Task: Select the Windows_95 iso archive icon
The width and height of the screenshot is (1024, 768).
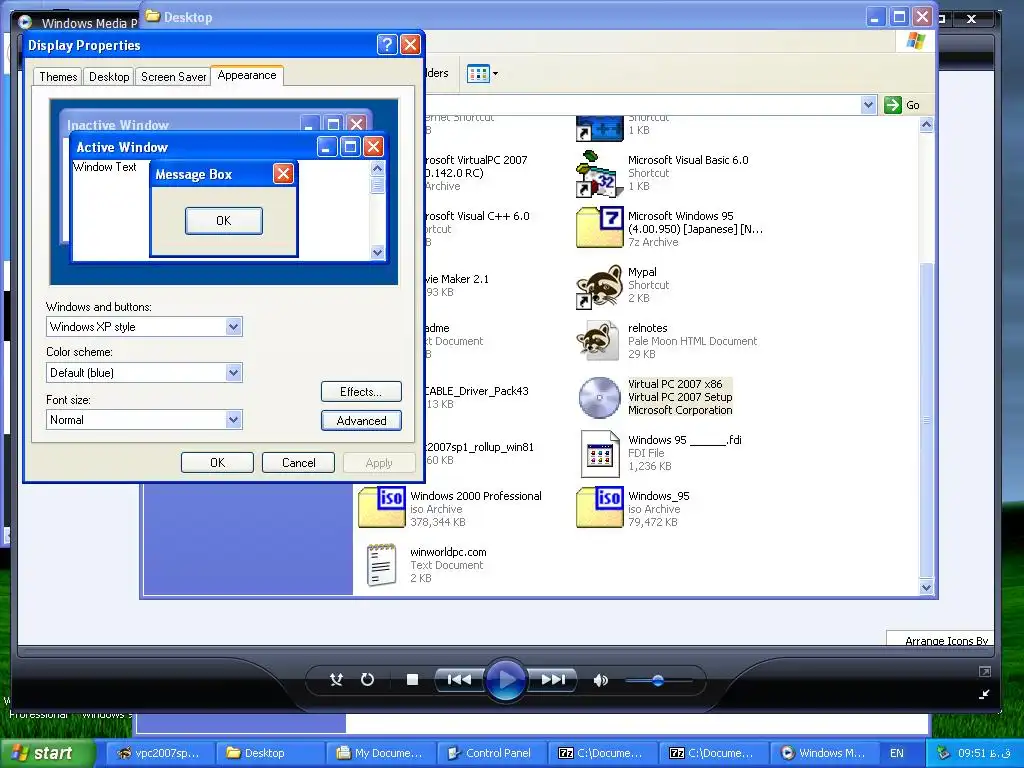Action: (x=599, y=507)
